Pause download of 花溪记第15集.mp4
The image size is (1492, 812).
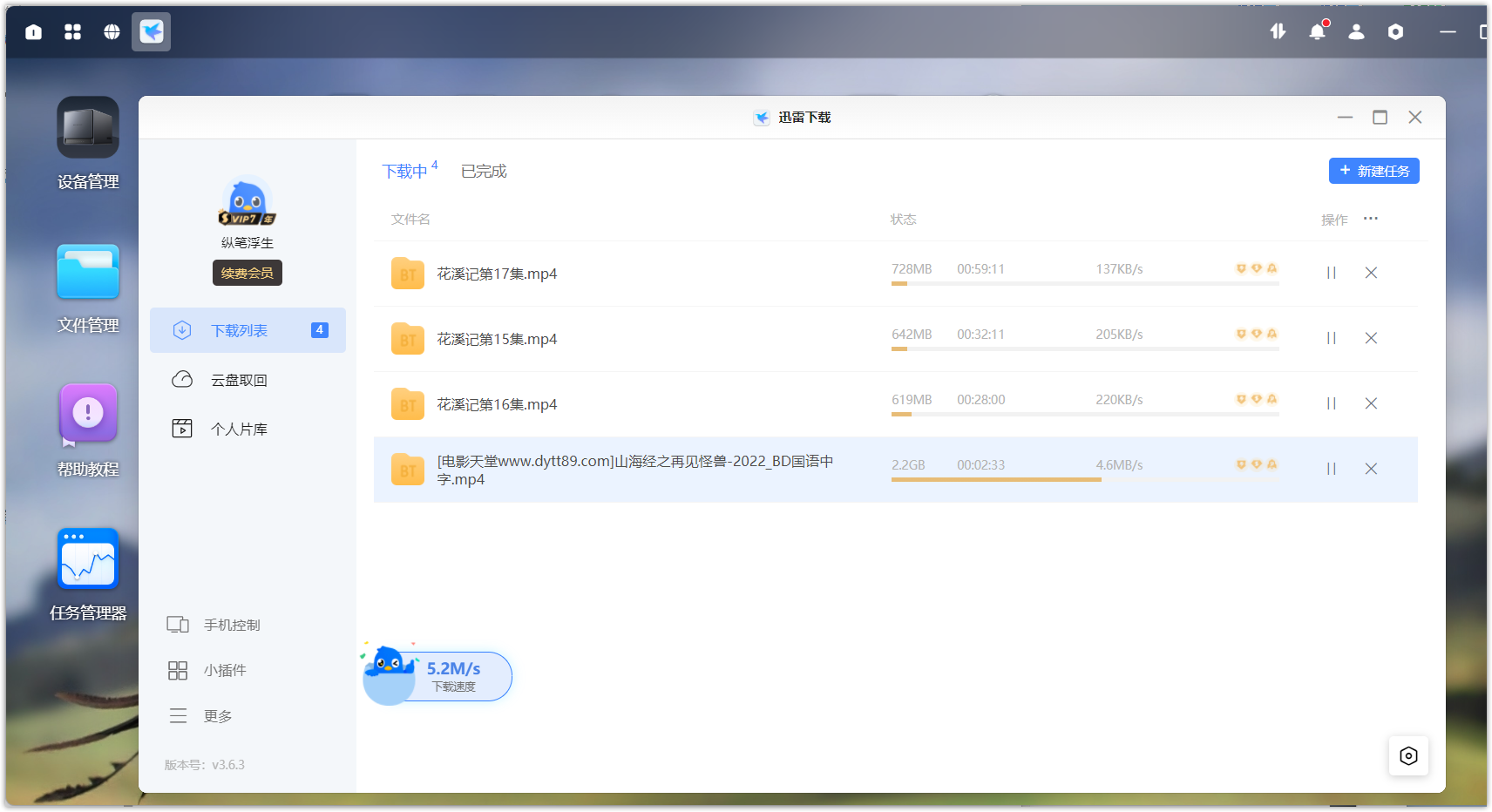[1332, 338]
